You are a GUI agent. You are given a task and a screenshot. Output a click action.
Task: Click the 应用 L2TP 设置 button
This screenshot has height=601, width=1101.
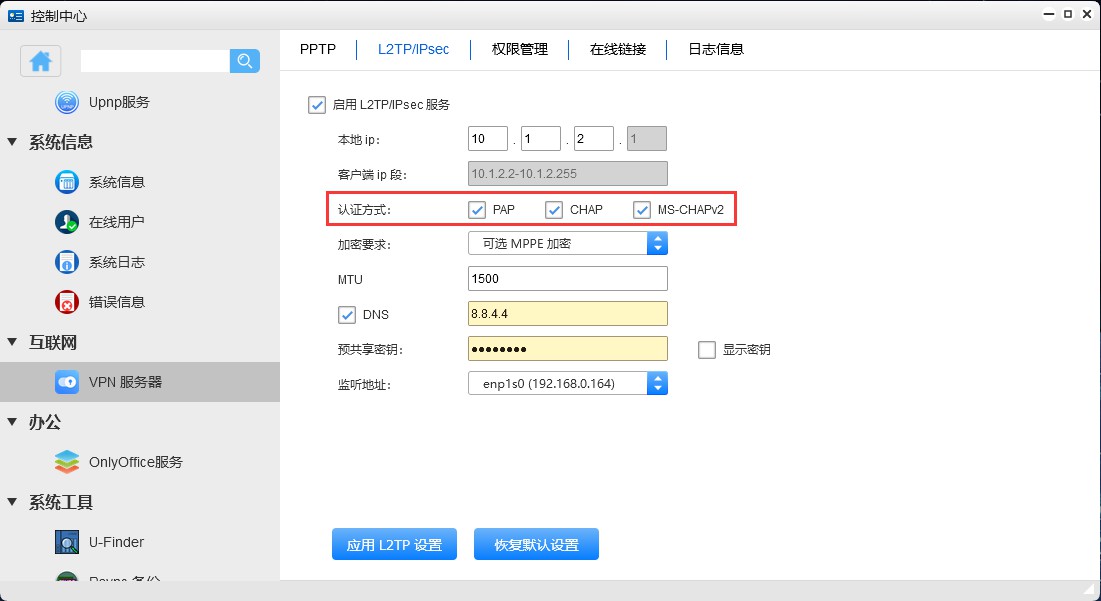coord(394,544)
